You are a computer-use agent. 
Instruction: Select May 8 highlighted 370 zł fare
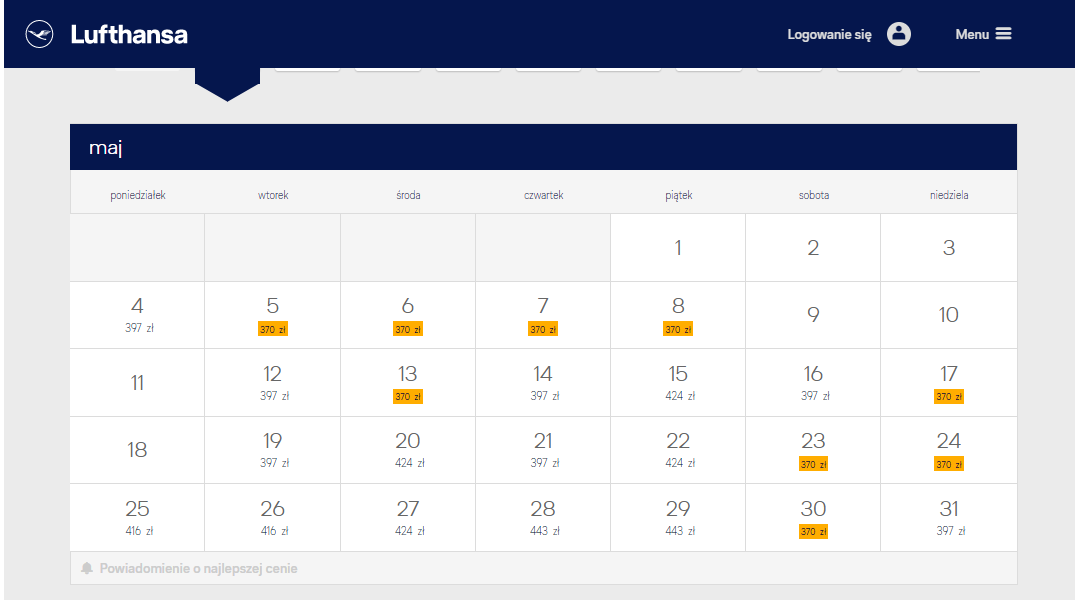pos(678,315)
